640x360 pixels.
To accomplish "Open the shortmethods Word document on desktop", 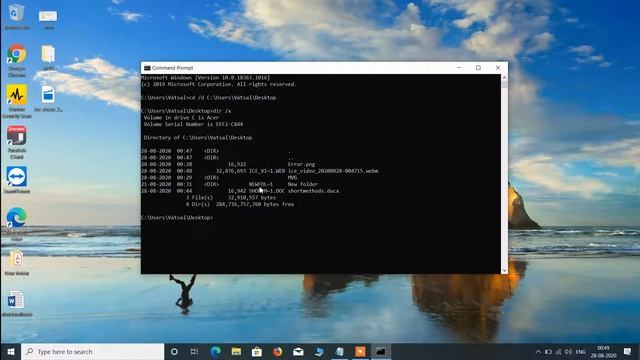I will 16,304.
